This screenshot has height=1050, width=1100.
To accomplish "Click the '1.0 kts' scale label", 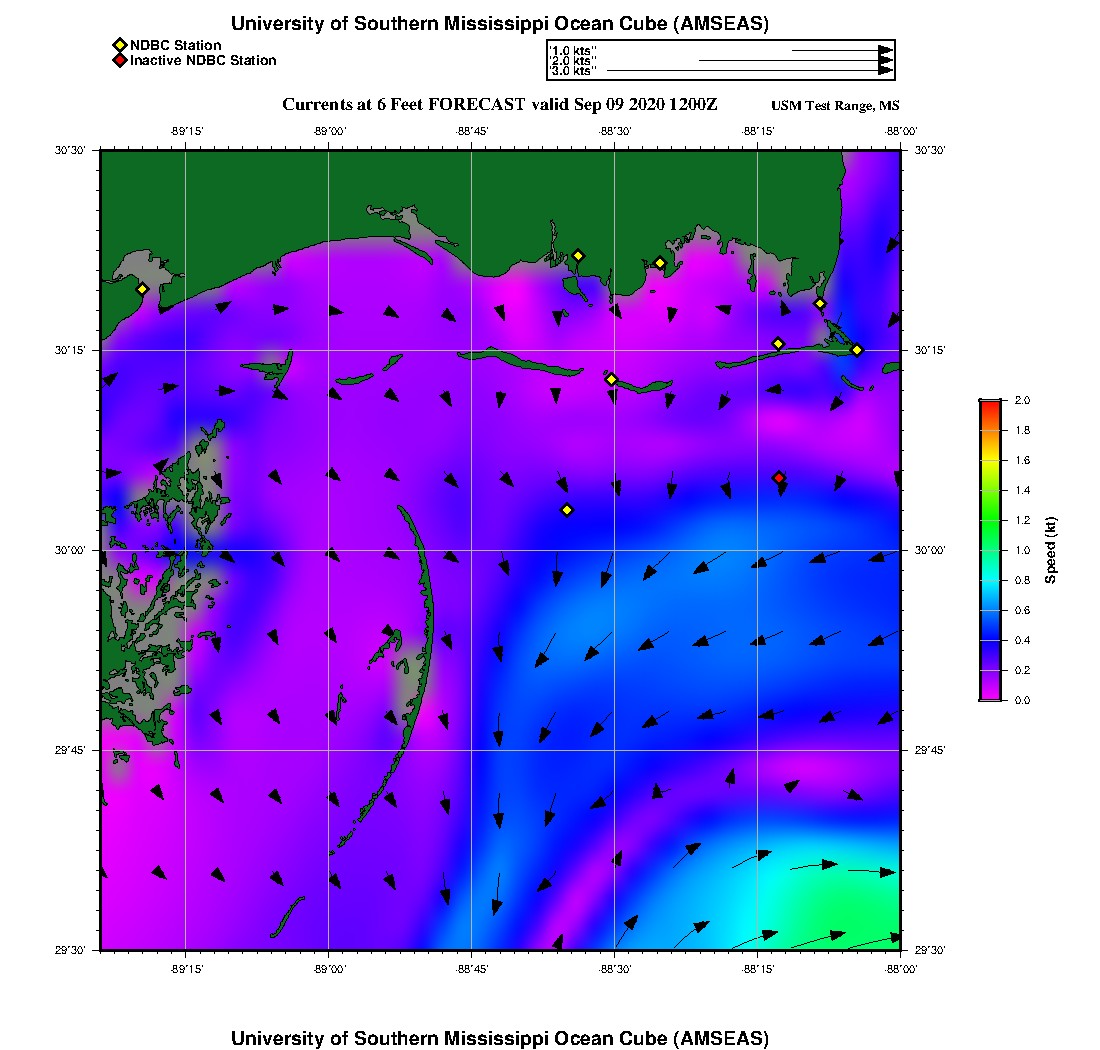I will [x=572, y=51].
